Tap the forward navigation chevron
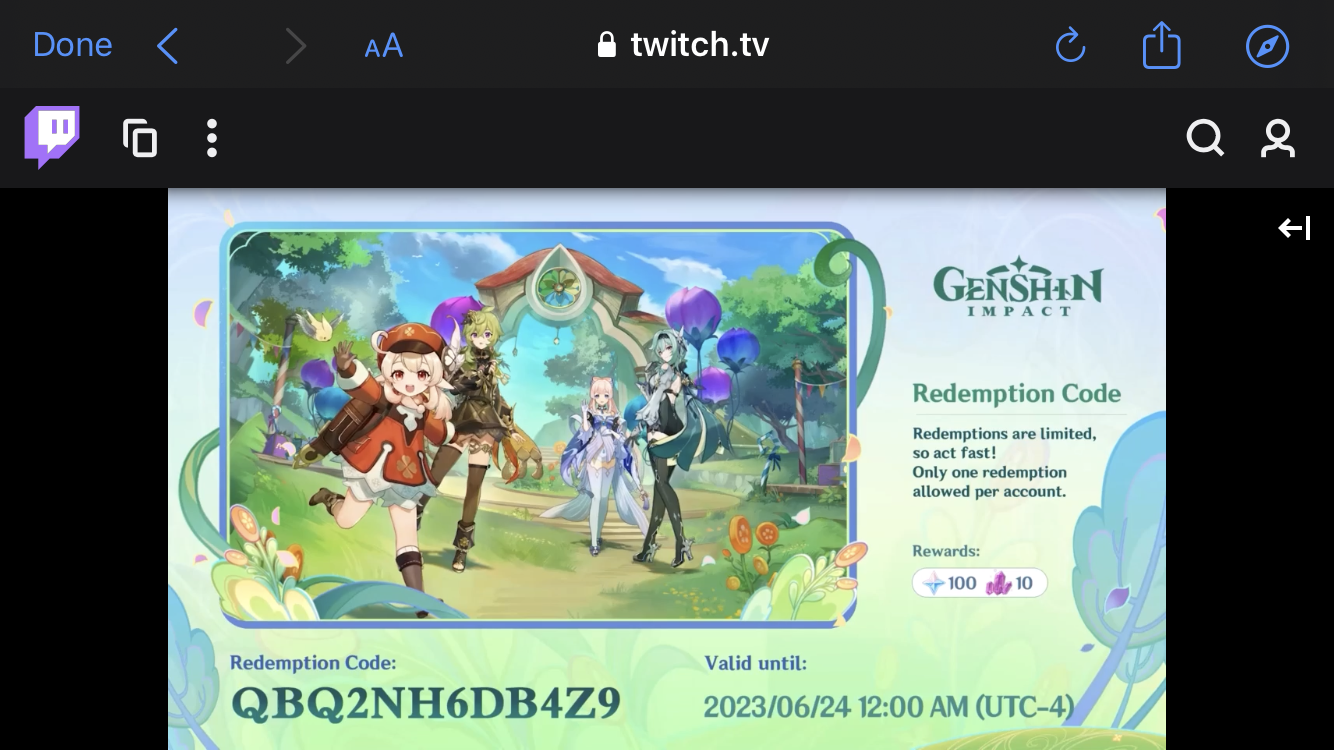The width and height of the screenshot is (1334, 750). pos(295,45)
